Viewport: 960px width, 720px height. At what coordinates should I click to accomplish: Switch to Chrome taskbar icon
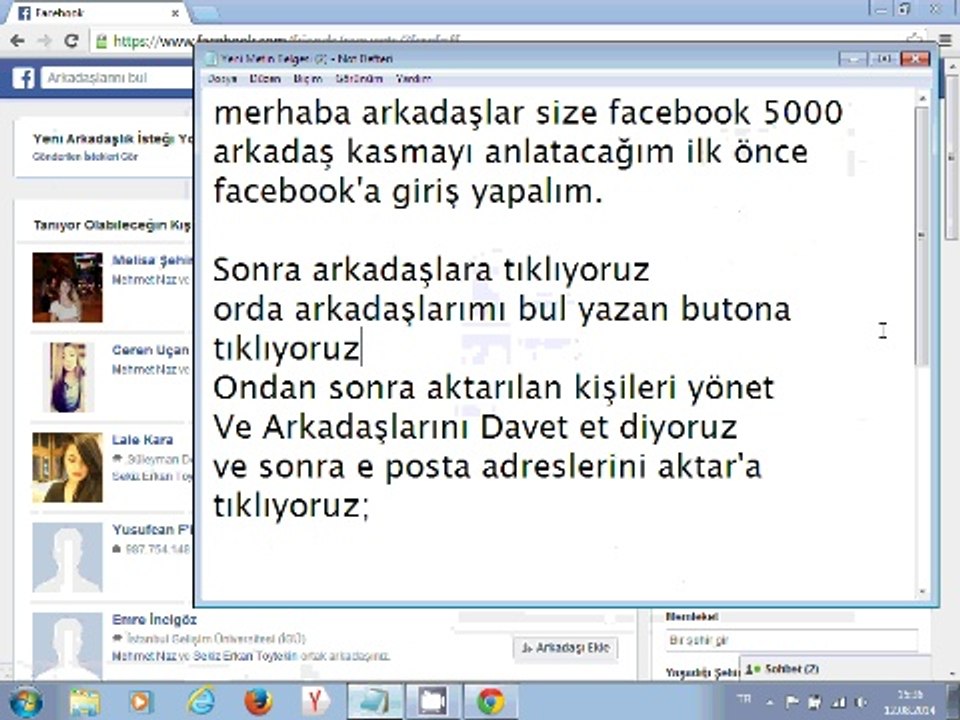(x=490, y=702)
